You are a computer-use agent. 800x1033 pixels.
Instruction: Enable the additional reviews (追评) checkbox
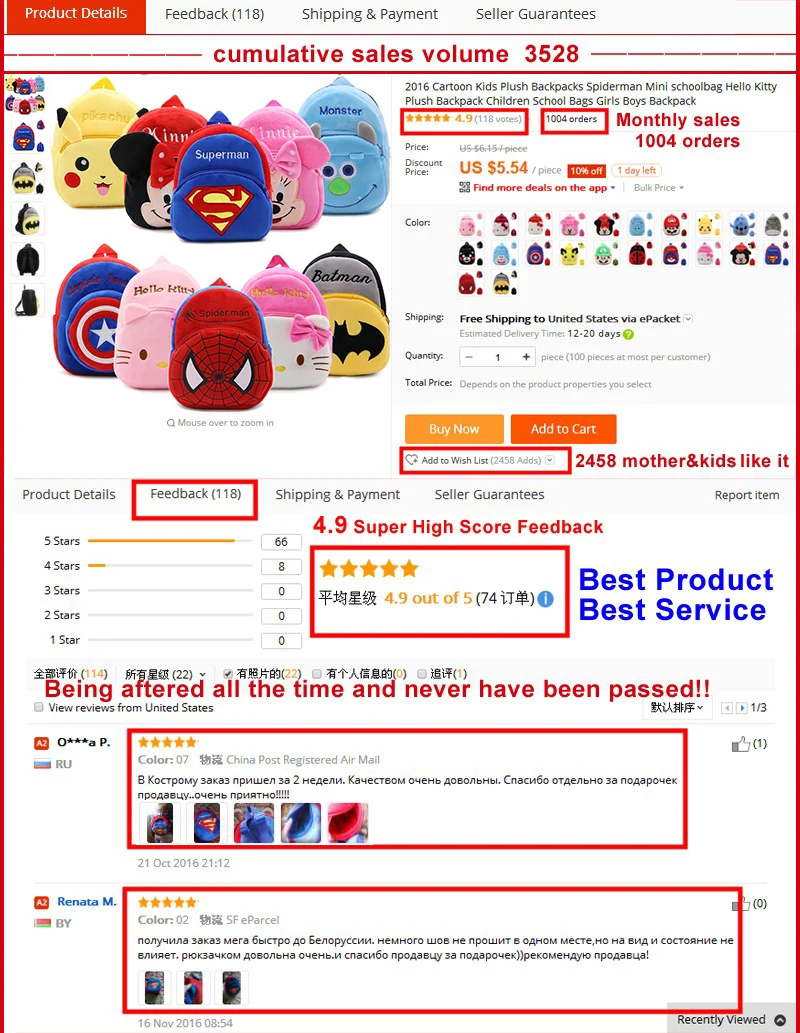422,673
